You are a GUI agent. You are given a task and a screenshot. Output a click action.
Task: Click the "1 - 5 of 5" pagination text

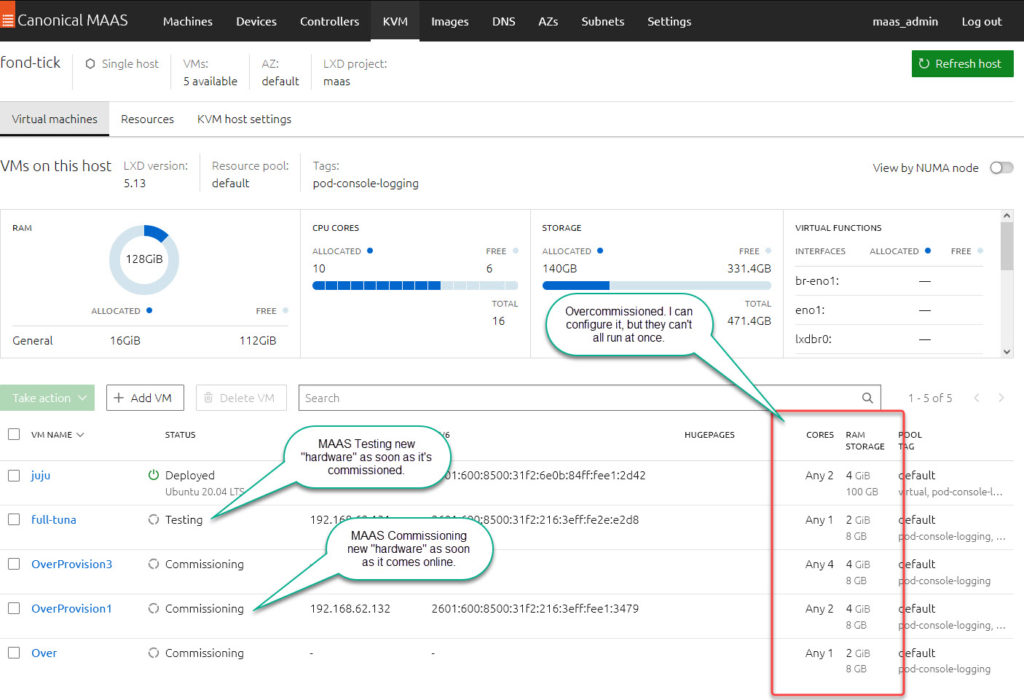pyautogui.click(x=930, y=398)
